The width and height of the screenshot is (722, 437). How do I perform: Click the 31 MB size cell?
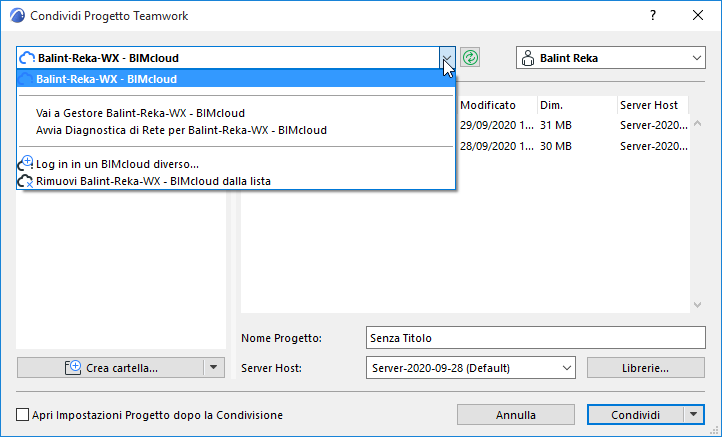[556, 125]
